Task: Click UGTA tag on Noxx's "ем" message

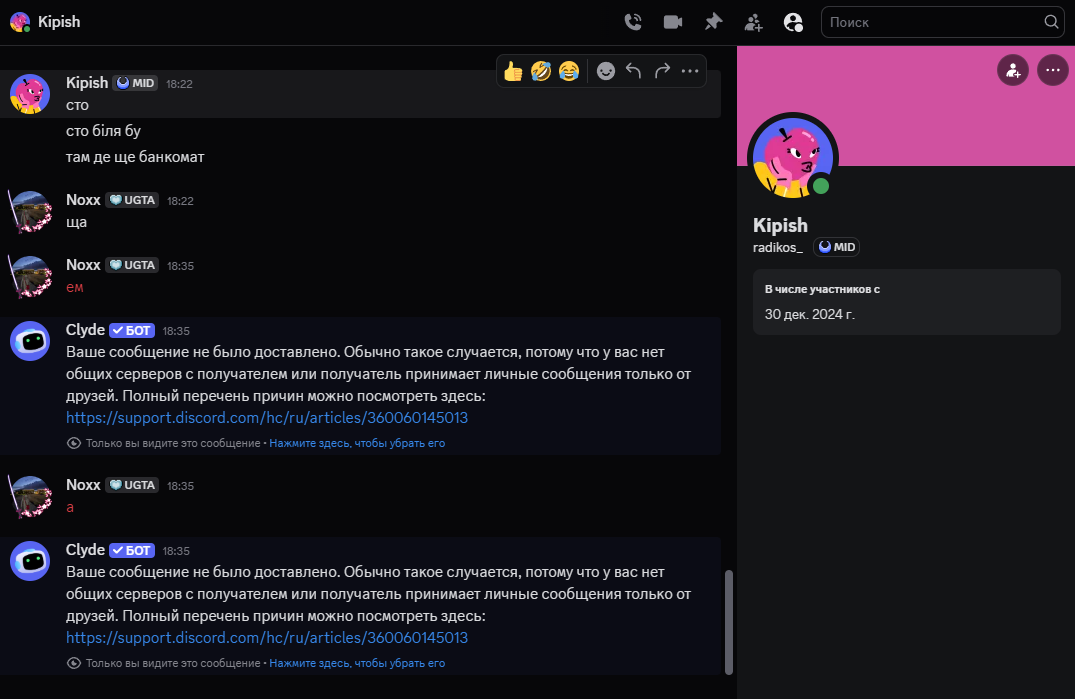Action: point(132,265)
